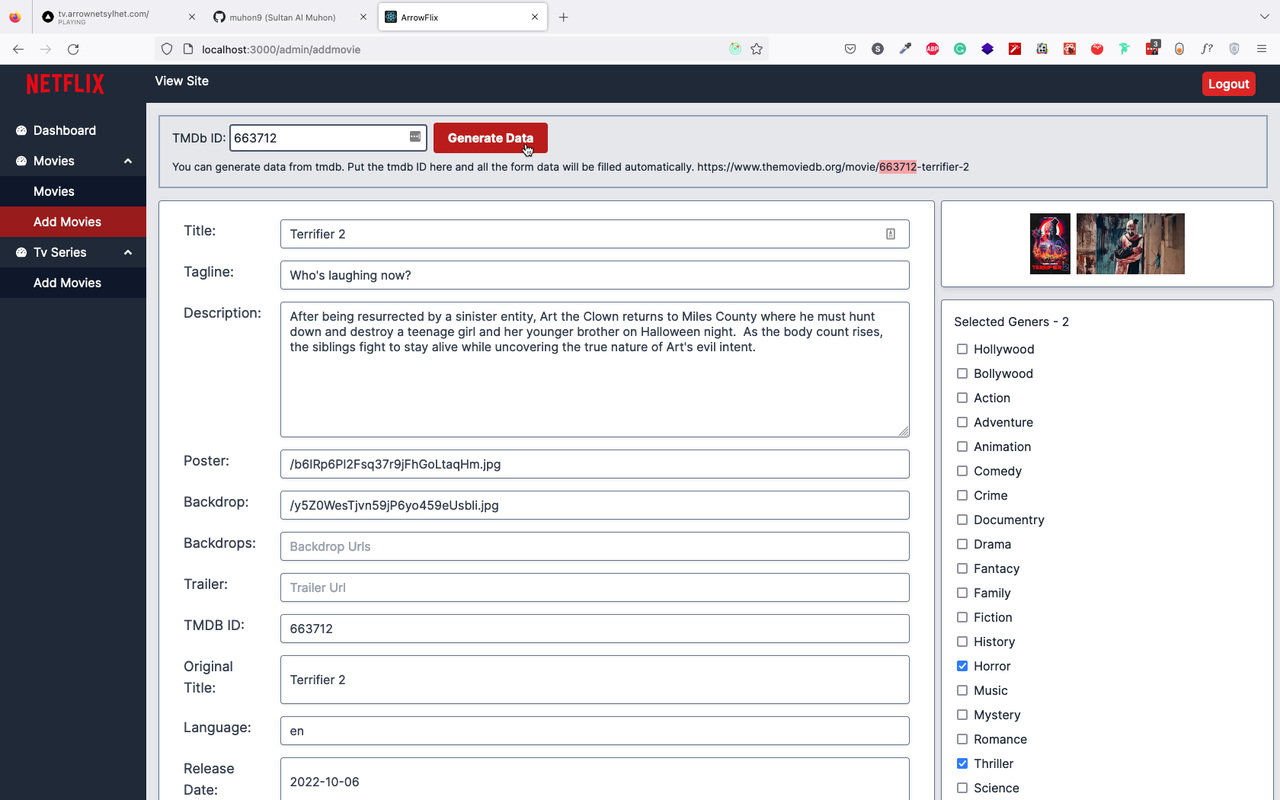Check the Hollywood genre
The image size is (1280, 800).
[962, 349]
